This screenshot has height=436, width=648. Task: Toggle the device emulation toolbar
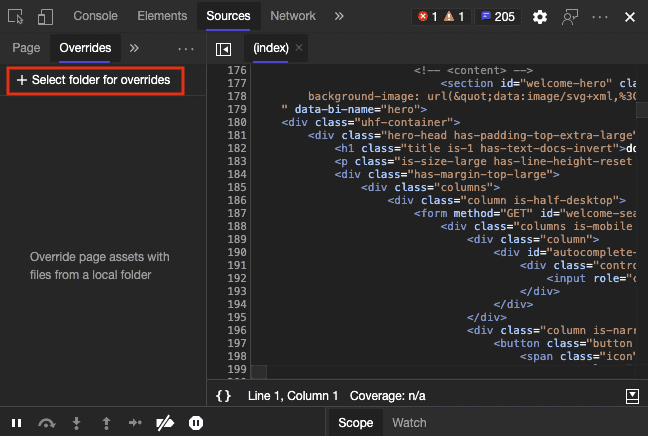[45, 17]
